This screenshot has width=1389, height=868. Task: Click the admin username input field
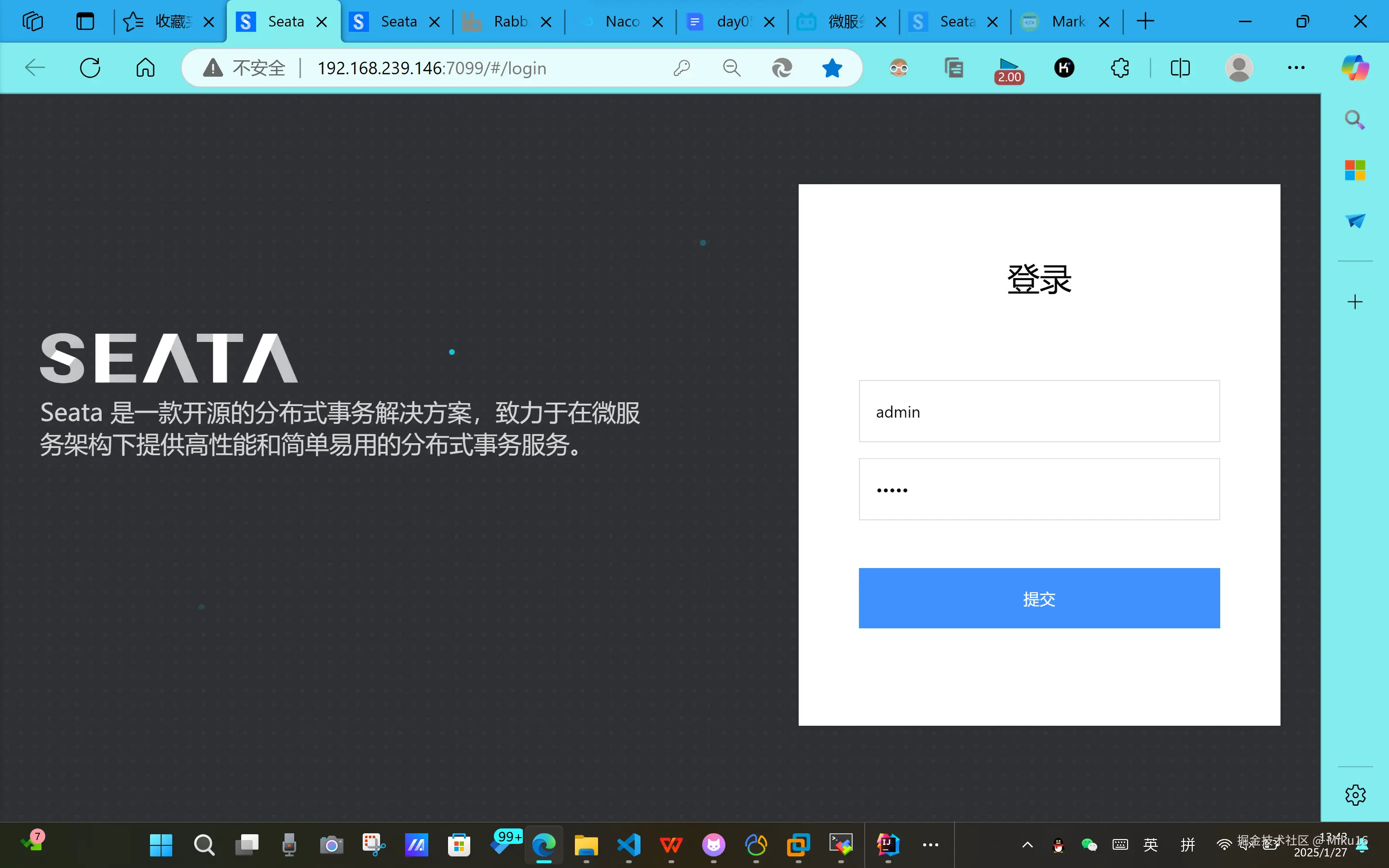click(x=1039, y=412)
